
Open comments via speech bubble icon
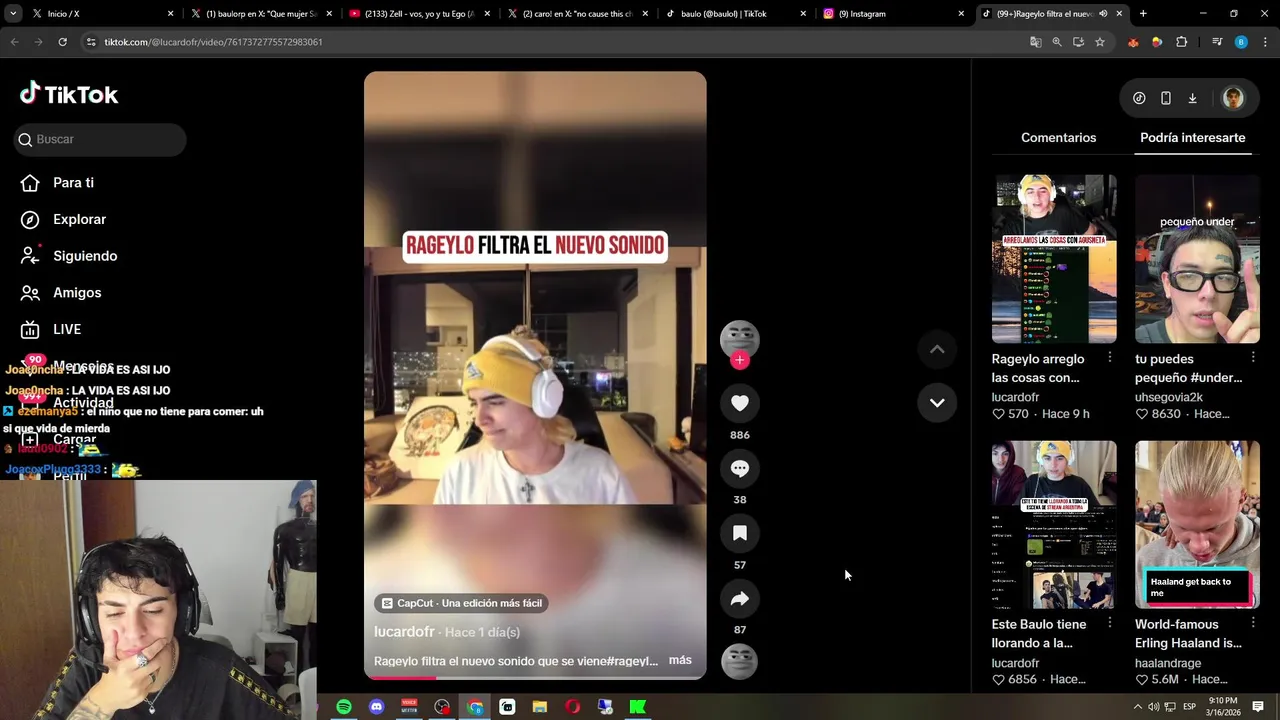point(740,468)
